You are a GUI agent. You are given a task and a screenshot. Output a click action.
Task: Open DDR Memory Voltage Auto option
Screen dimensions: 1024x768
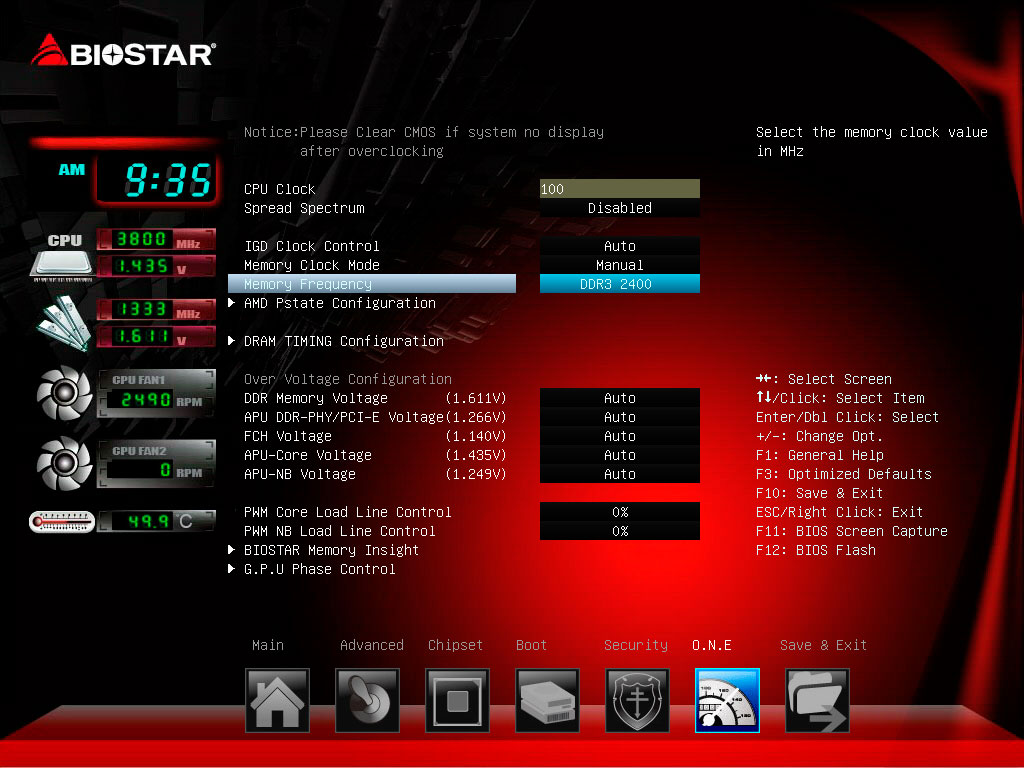pyautogui.click(x=620, y=398)
